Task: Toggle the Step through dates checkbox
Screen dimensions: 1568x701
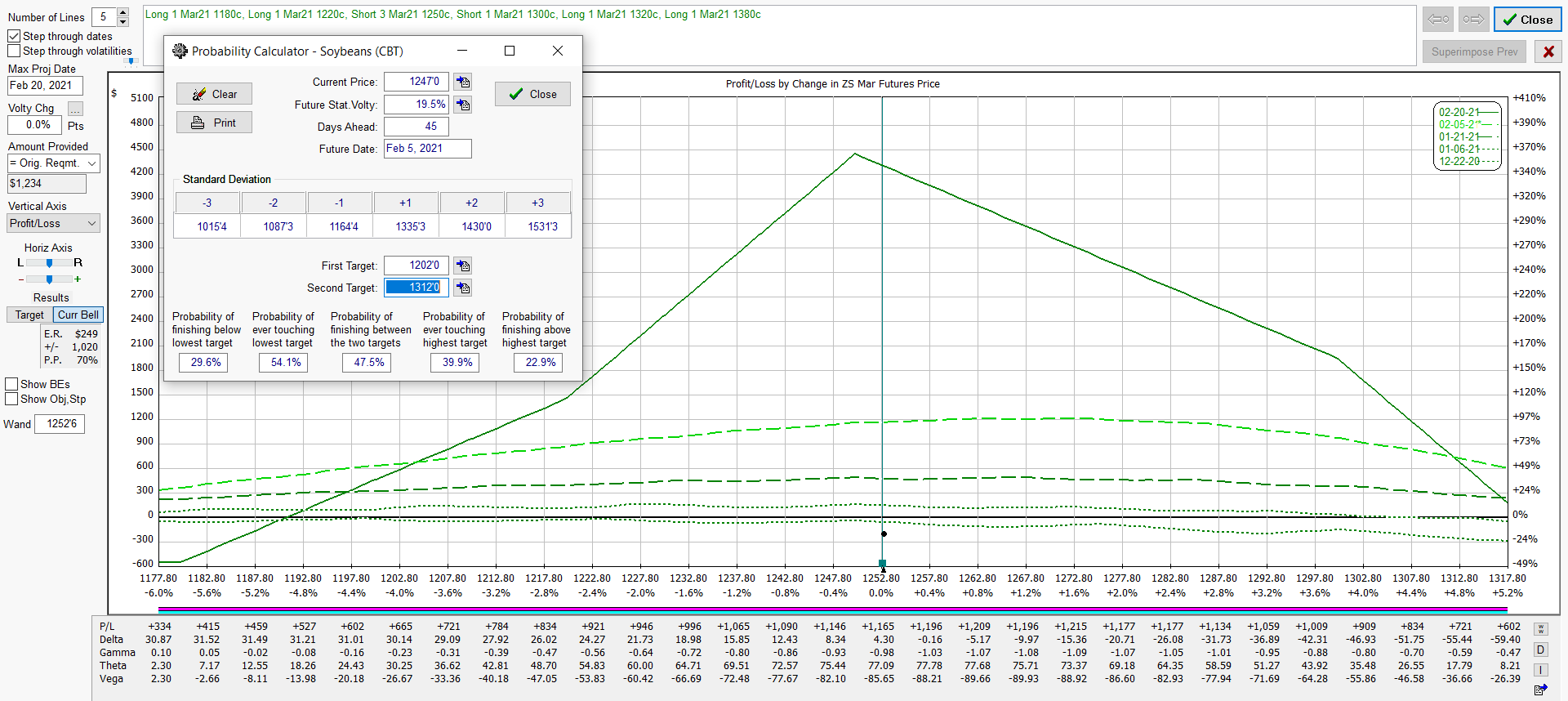Action: pyautogui.click(x=14, y=36)
